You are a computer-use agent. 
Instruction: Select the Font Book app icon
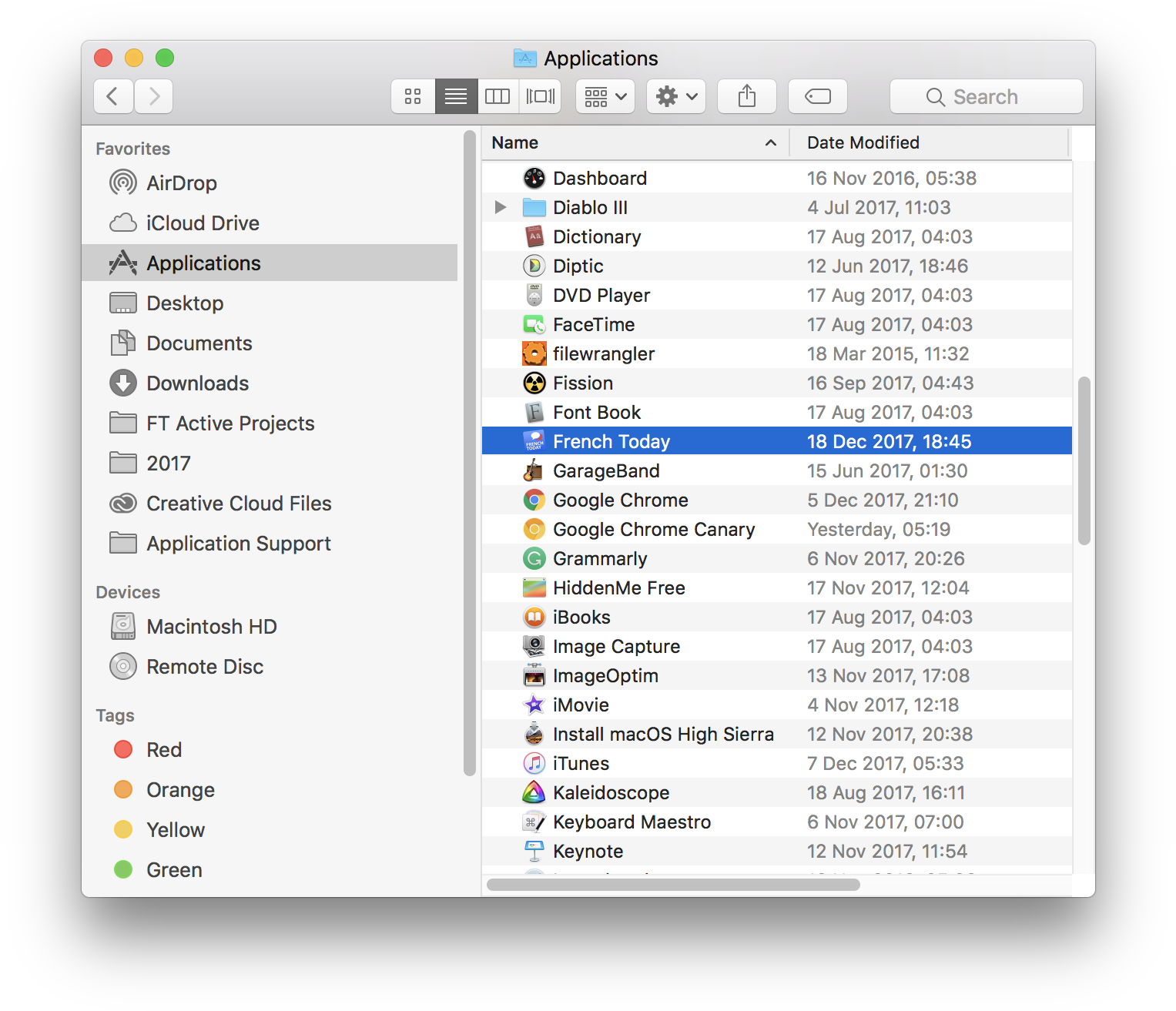534,412
